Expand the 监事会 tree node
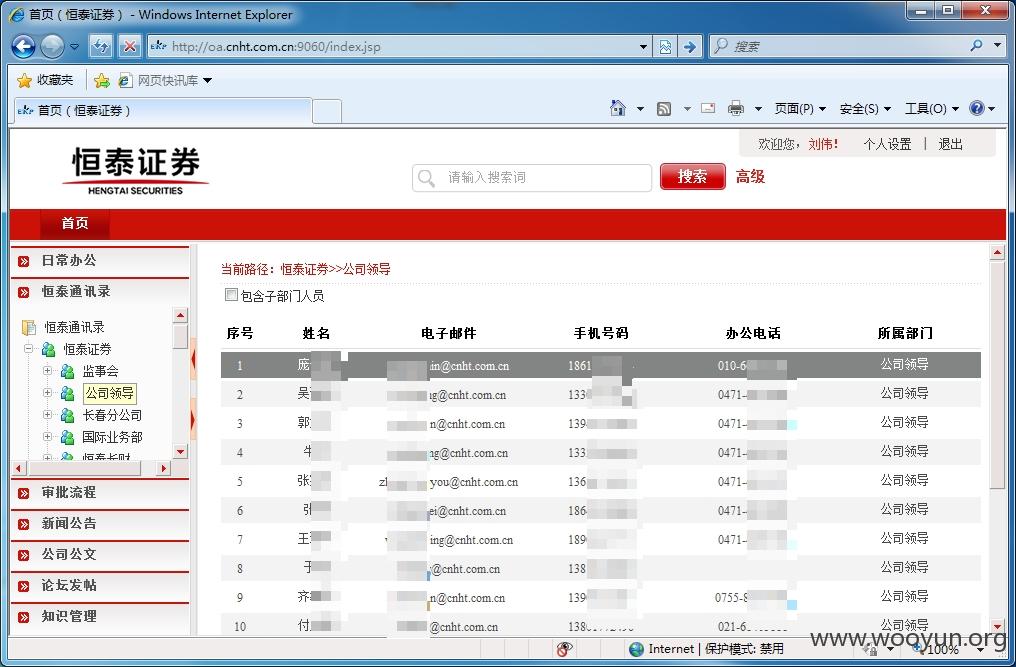 [x=47, y=371]
